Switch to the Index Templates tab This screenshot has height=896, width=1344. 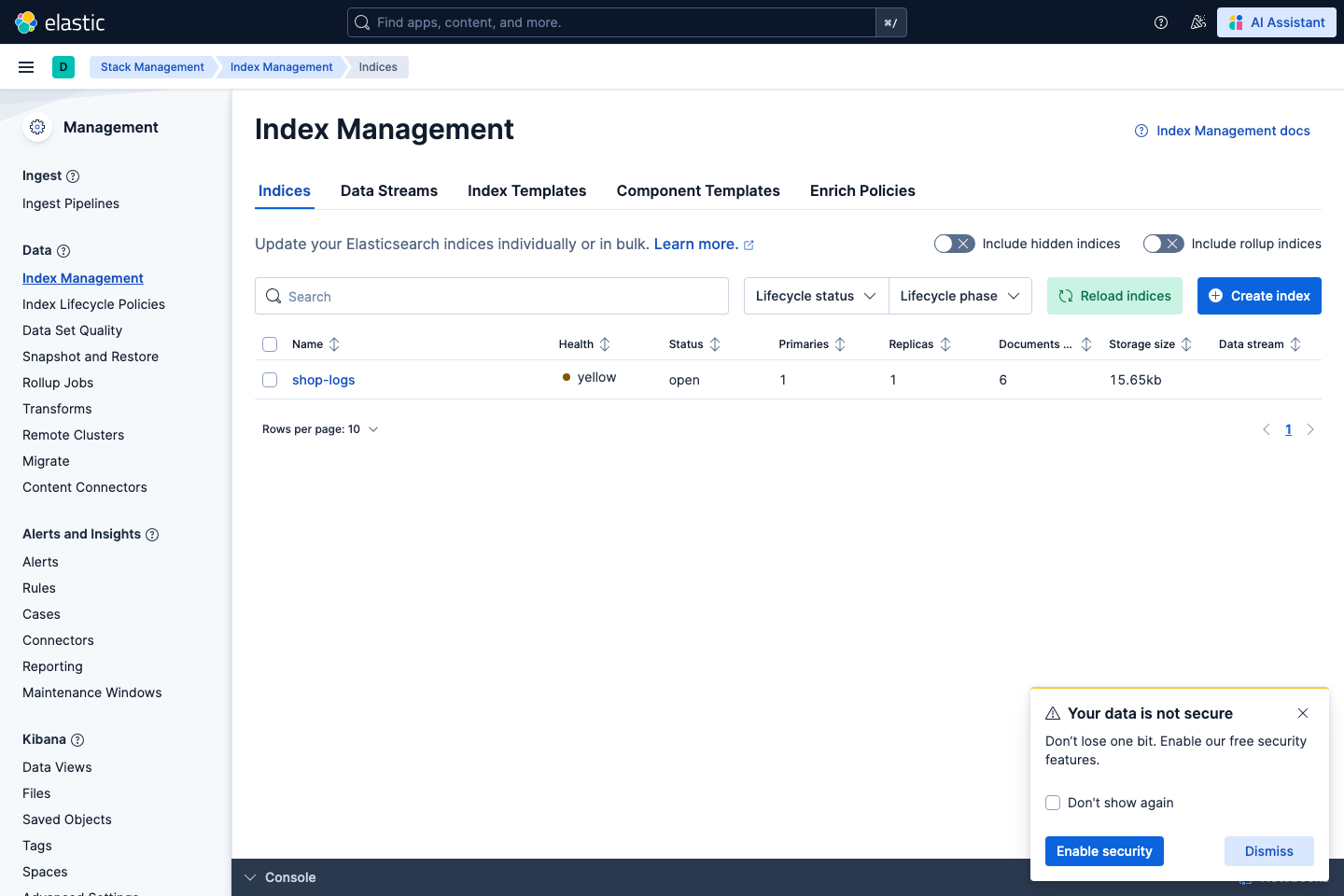pyautogui.click(x=527, y=190)
